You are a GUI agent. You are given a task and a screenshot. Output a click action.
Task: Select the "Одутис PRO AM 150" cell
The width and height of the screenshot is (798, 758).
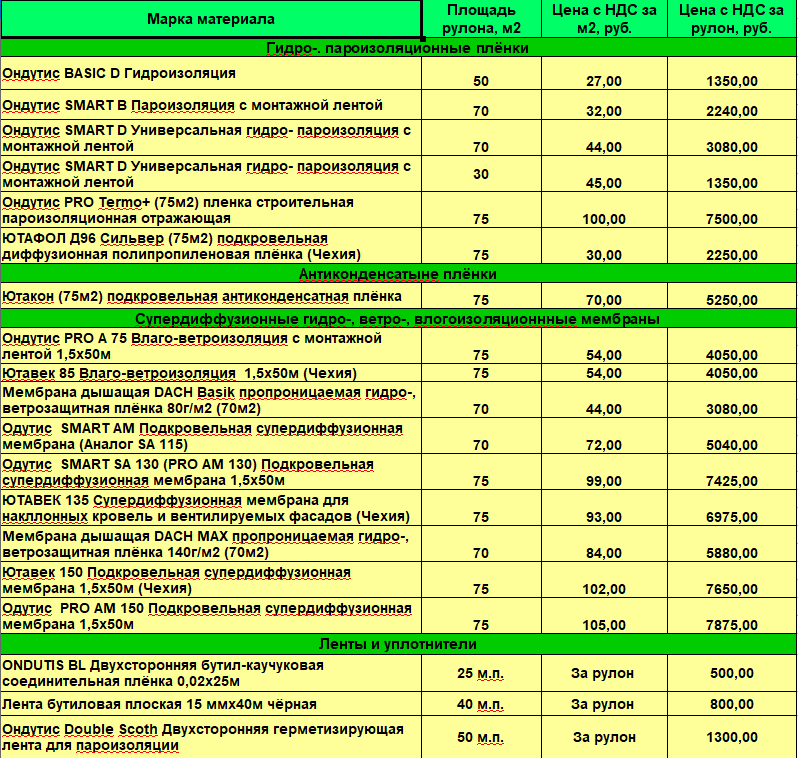pyautogui.click(x=211, y=616)
